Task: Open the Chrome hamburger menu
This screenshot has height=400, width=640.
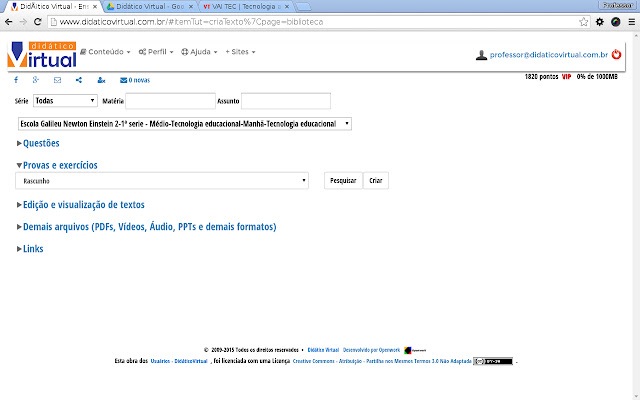Action: tap(632, 22)
